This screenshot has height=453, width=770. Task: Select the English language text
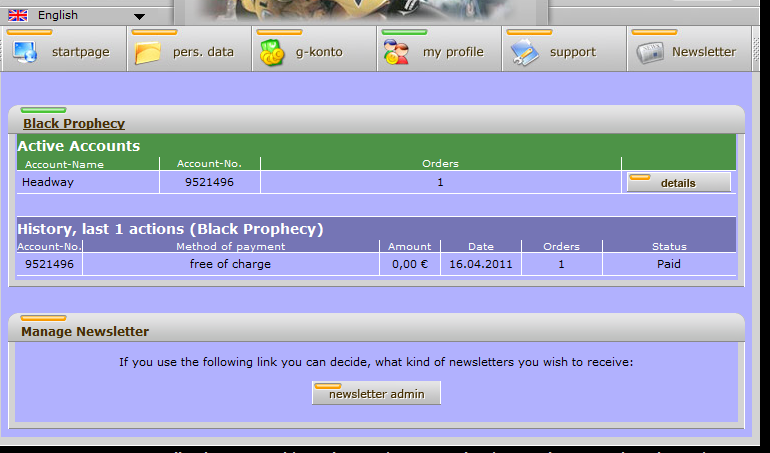(x=58, y=15)
